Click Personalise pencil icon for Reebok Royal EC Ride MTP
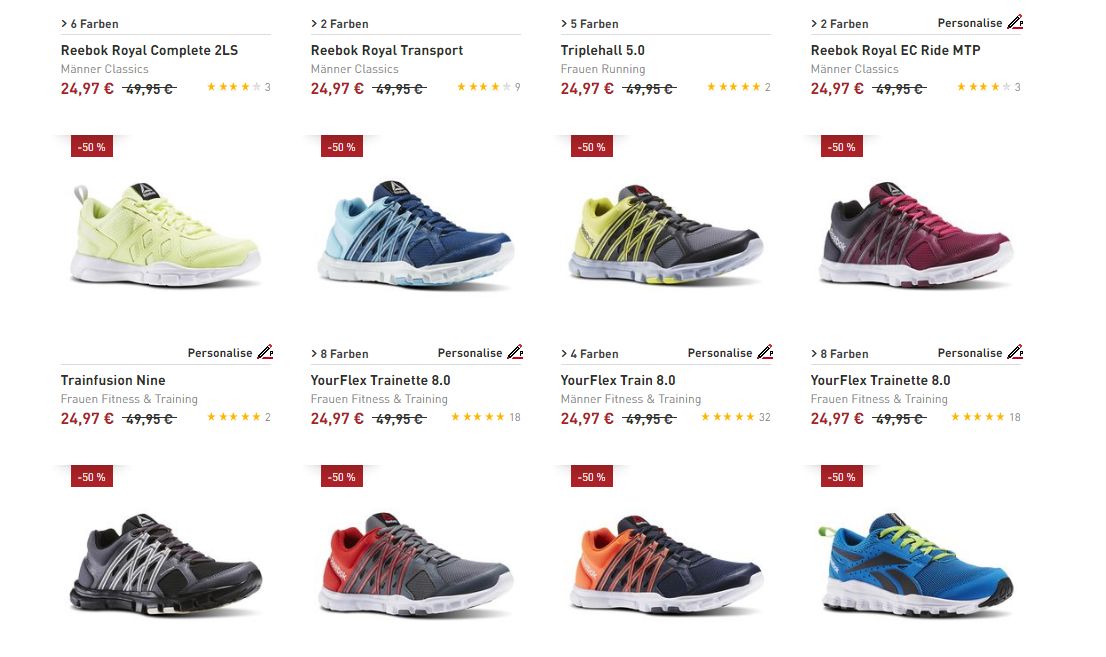This screenshot has height=657, width=1106. (x=1015, y=23)
